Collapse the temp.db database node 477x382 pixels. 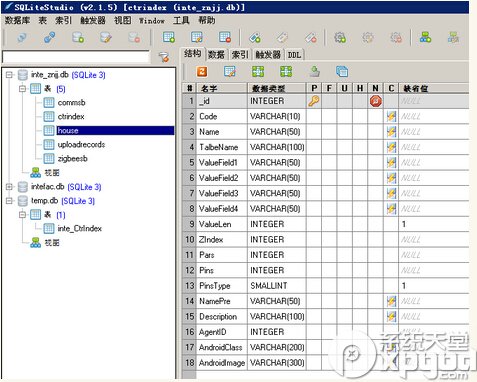coord(9,201)
